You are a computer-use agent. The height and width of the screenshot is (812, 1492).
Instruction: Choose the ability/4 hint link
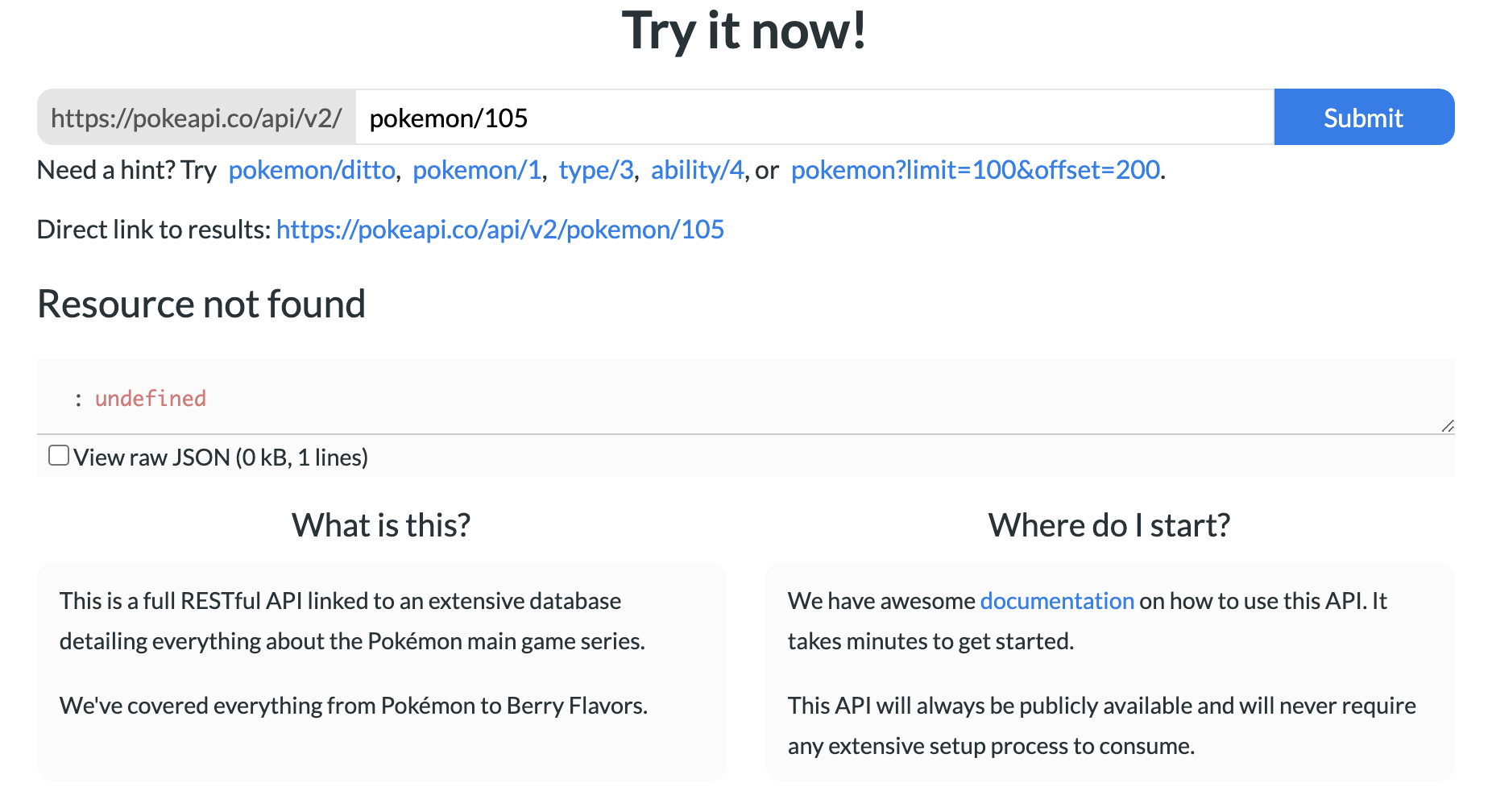(697, 170)
